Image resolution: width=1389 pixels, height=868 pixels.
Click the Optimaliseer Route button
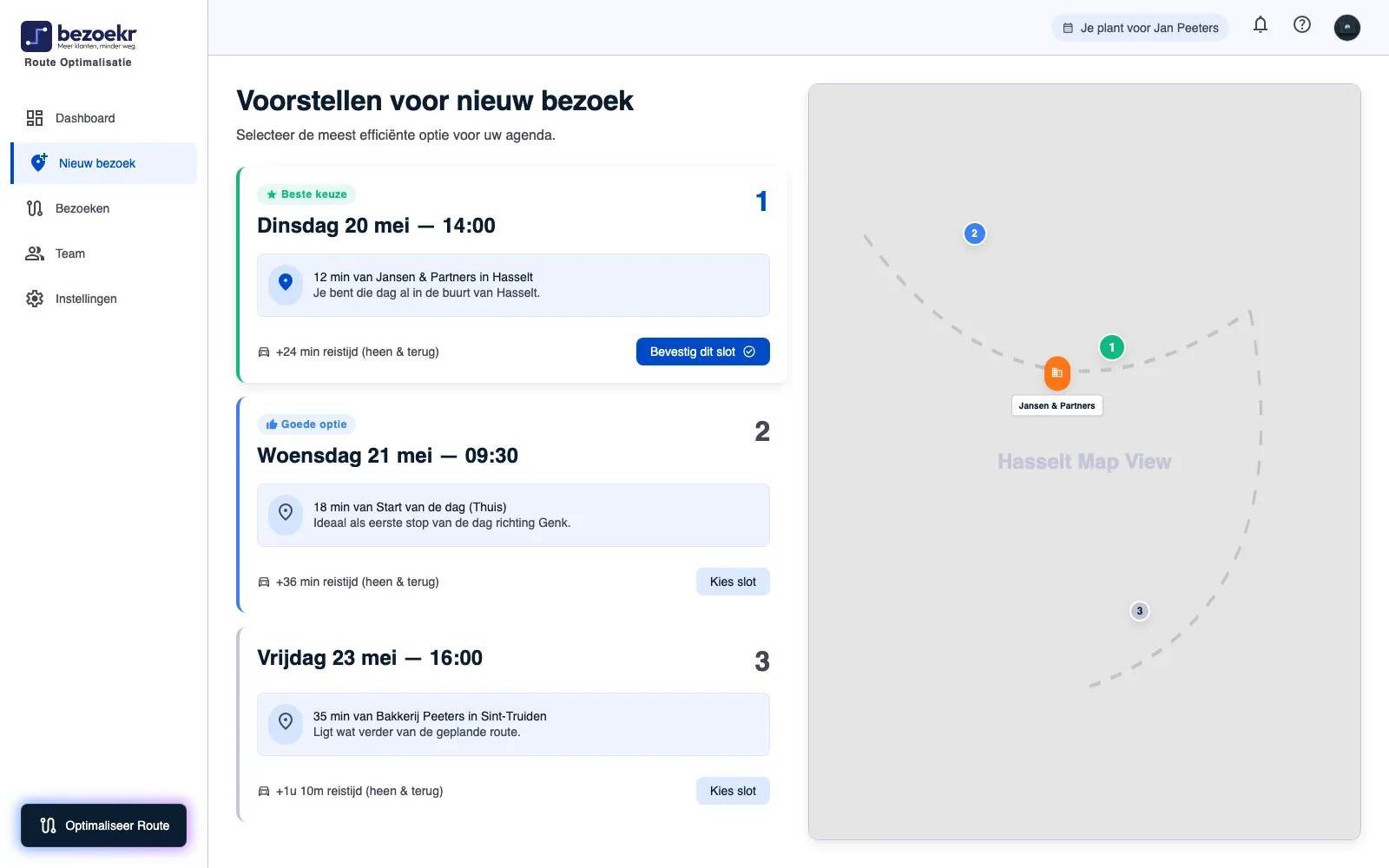103,825
